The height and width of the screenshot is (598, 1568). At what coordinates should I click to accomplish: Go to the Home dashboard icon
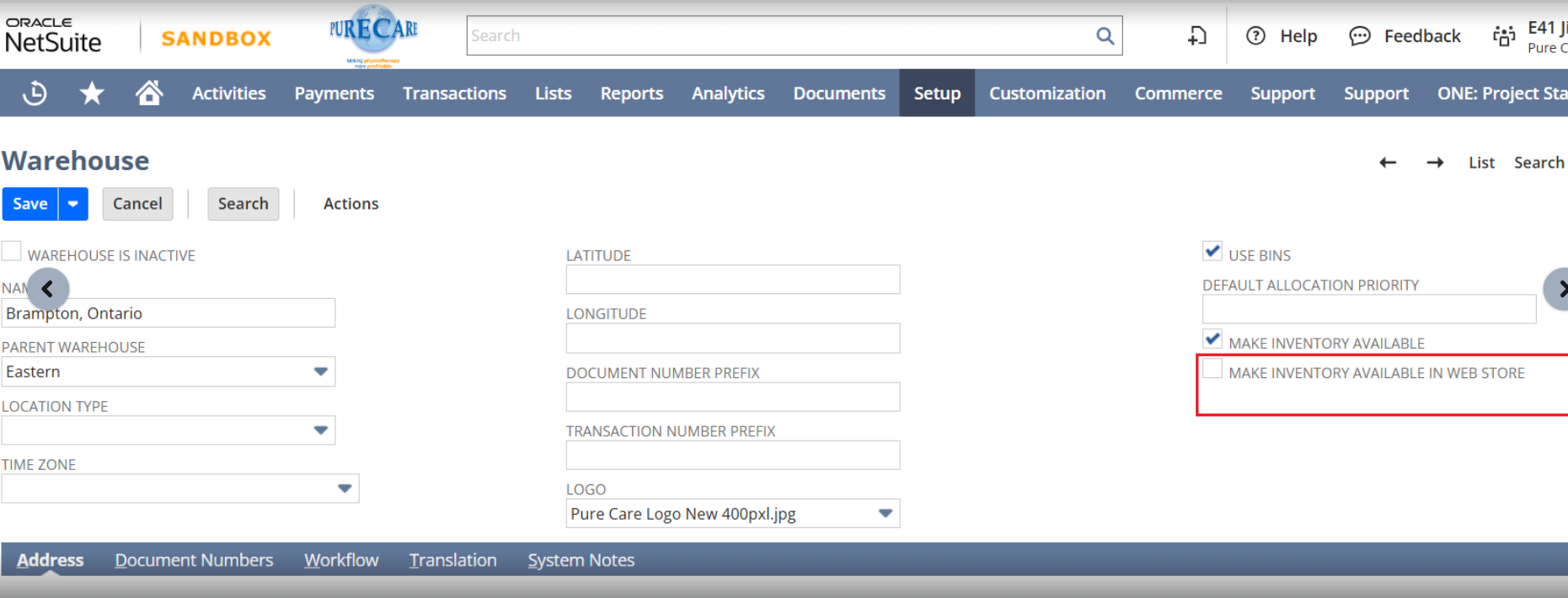[149, 93]
